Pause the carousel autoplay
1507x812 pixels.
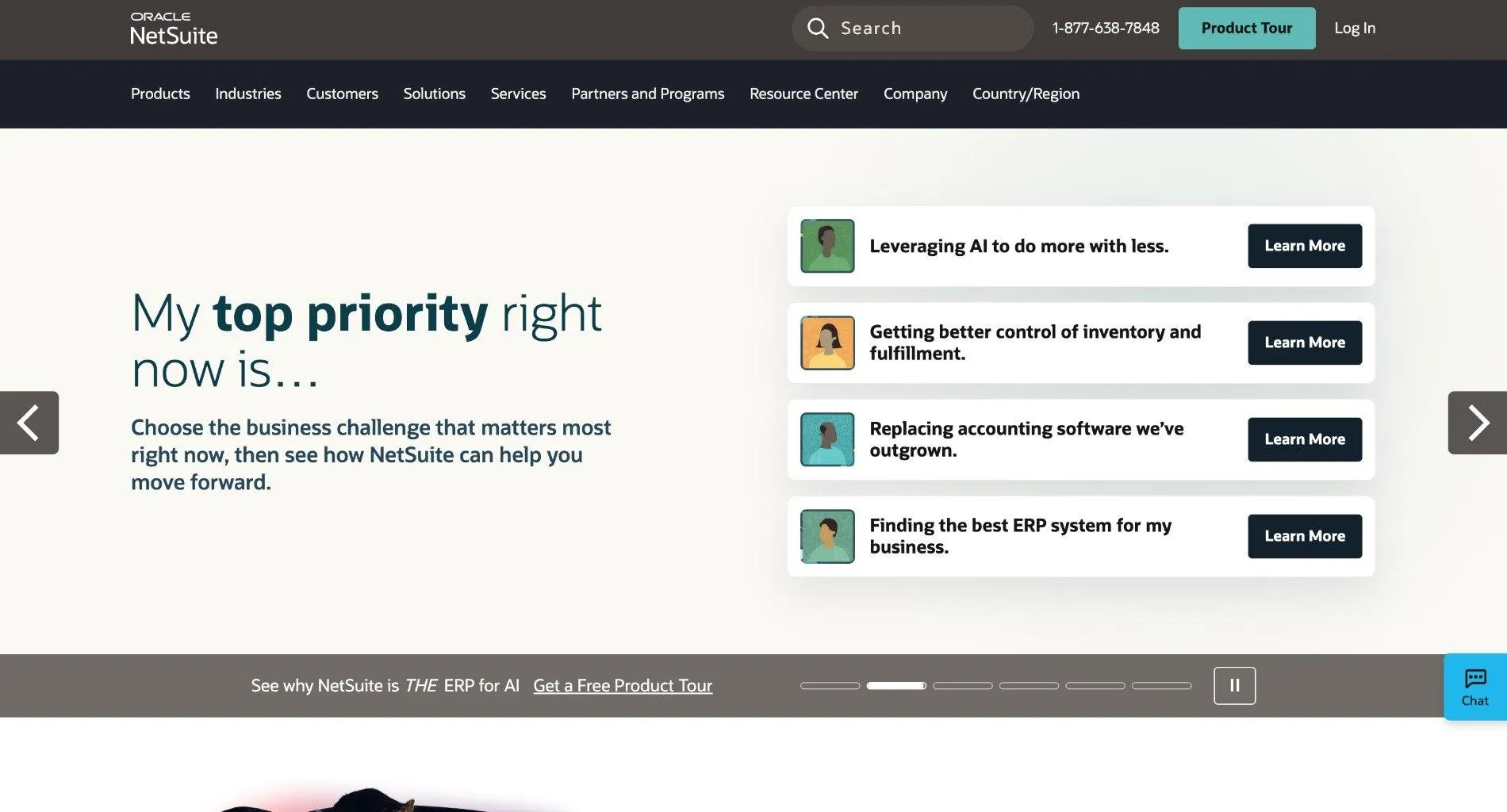[x=1235, y=686]
